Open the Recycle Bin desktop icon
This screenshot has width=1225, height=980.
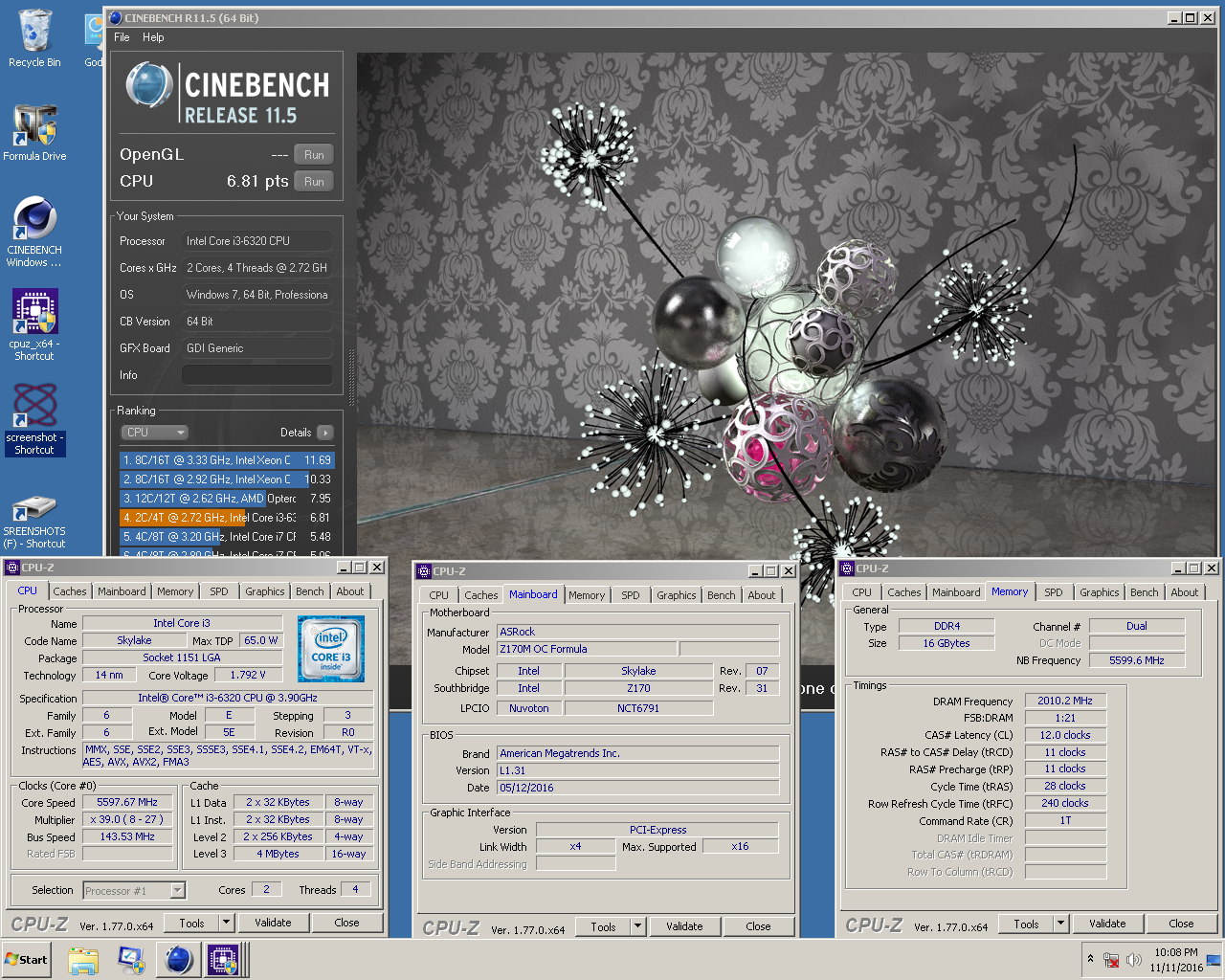pos(34,38)
